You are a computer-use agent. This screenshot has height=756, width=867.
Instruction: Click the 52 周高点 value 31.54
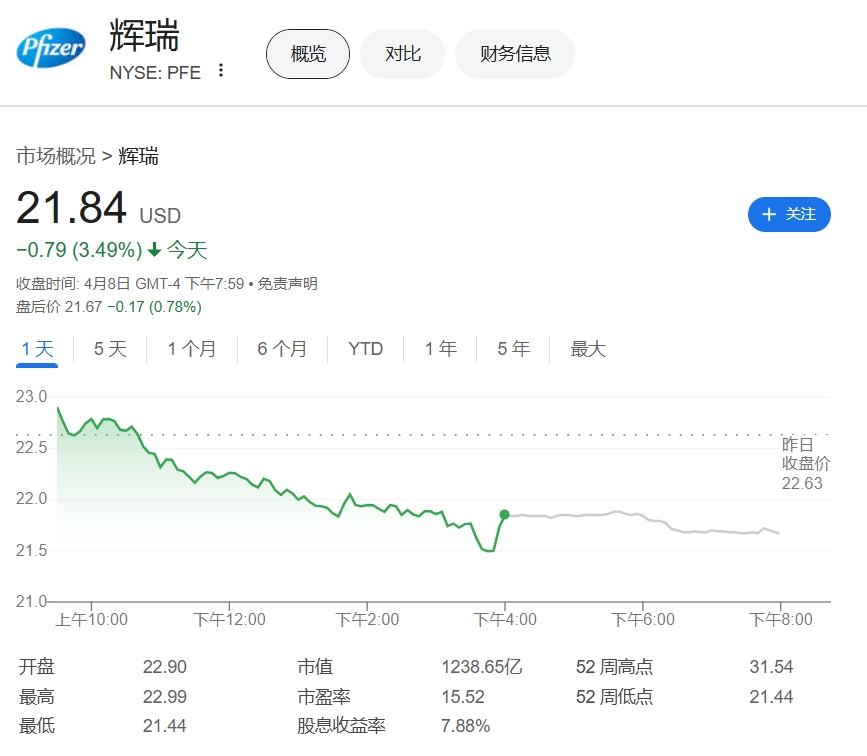click(x=771, y=667)
